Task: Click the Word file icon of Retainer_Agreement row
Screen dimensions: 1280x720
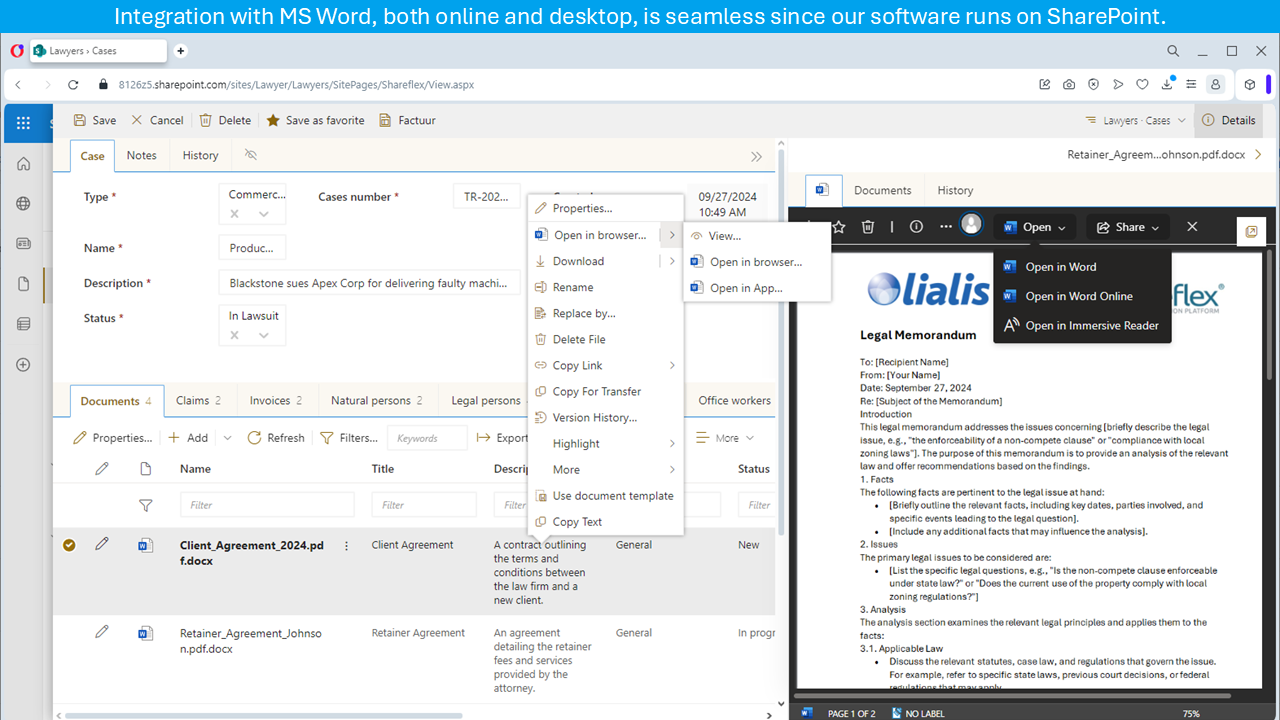Action: 145,633
